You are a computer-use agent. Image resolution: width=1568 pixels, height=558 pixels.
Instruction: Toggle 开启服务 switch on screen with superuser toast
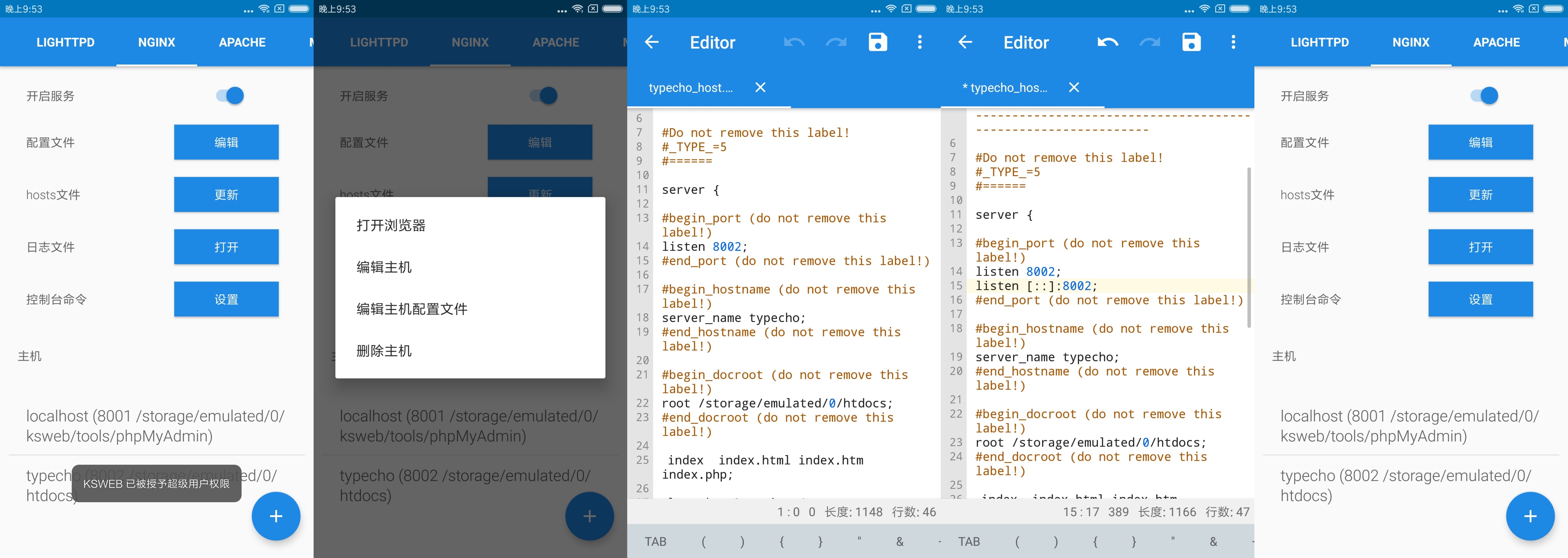pyautogui.click(x=230, y=96)
